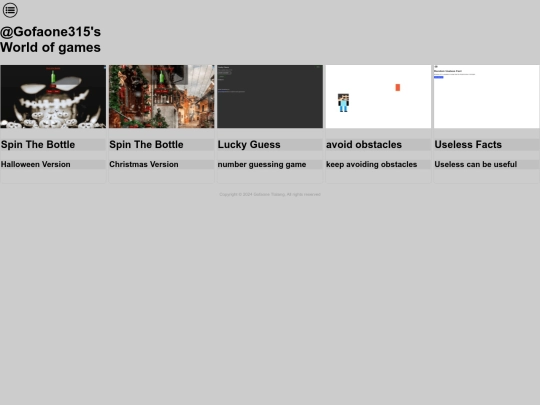
Task: Click the copyright footer text
Action: coord(270,194)
